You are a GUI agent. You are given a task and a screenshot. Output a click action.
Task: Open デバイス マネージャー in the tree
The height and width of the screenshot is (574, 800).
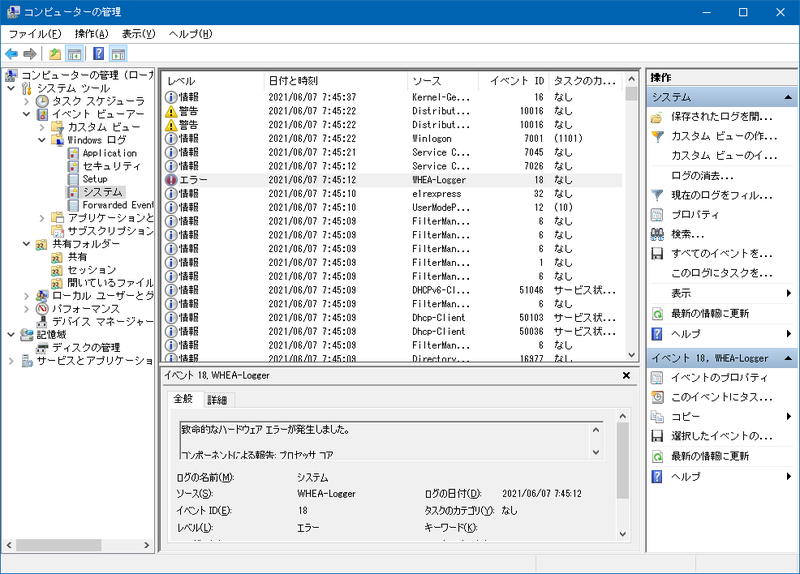[x=102, y=322]
